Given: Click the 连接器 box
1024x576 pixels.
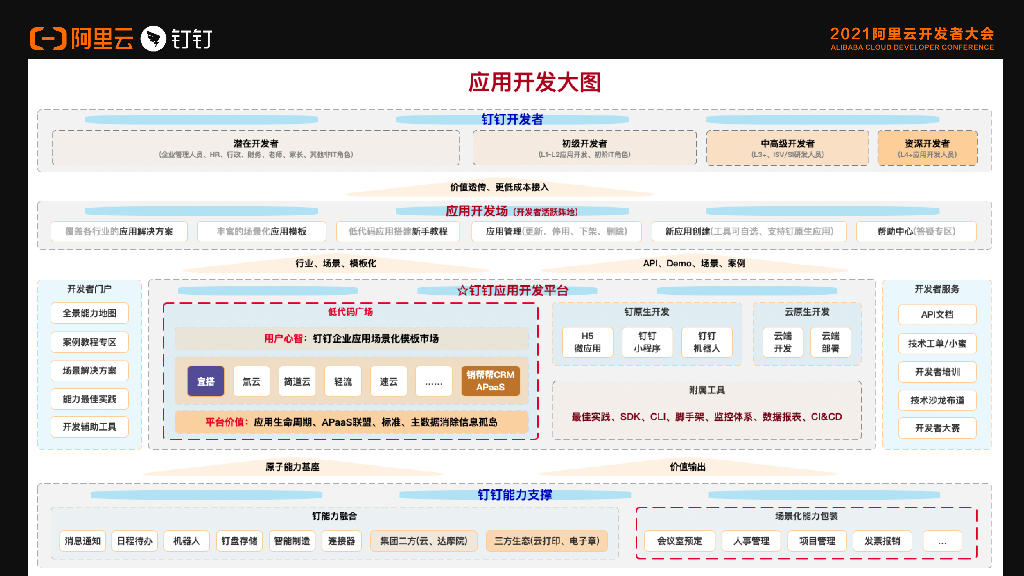Looking at the screenshot, I should point(342,541).
